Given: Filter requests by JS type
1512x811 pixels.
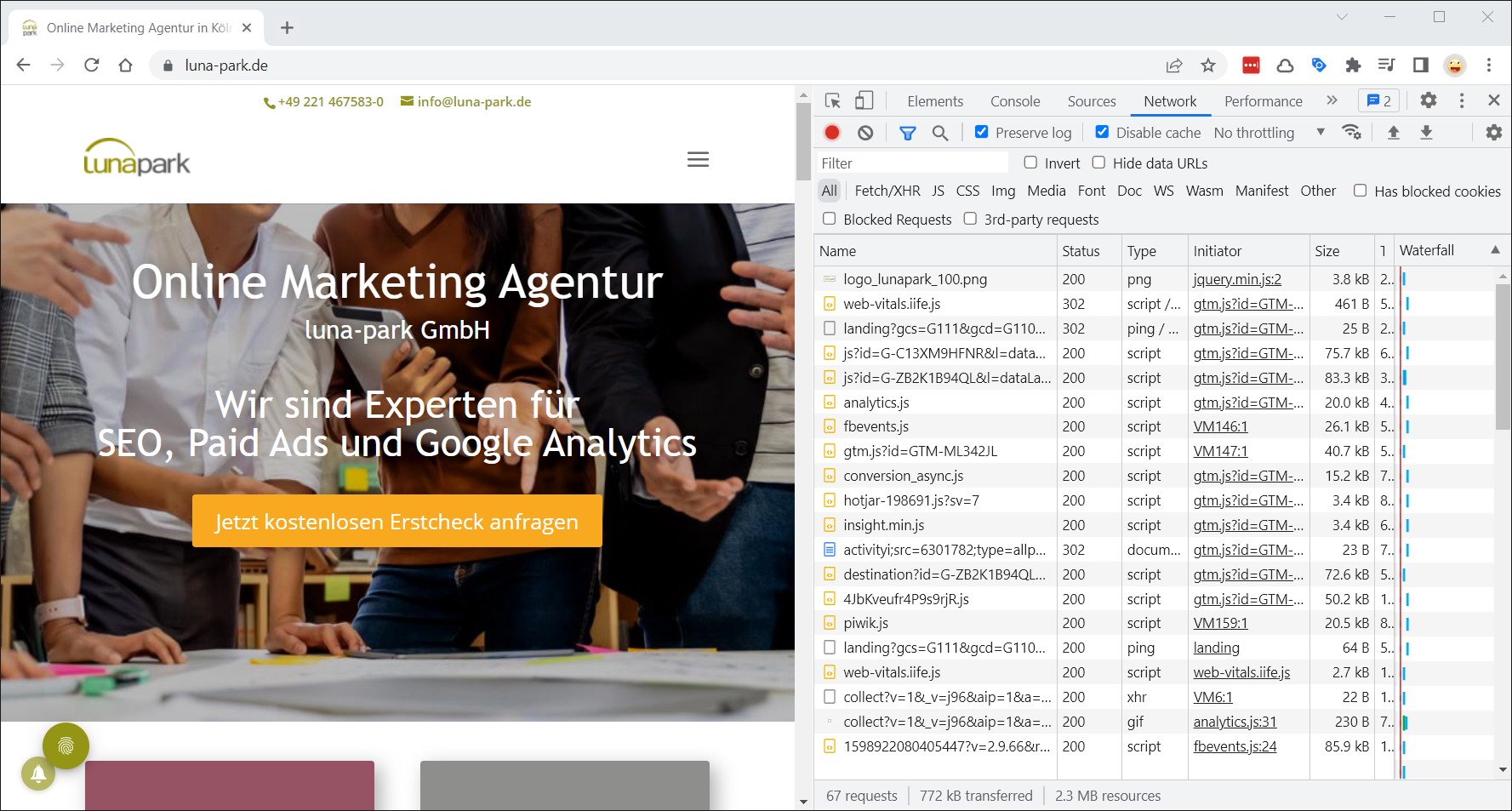Looking at the screenshot, I should (x=938, y=191).
